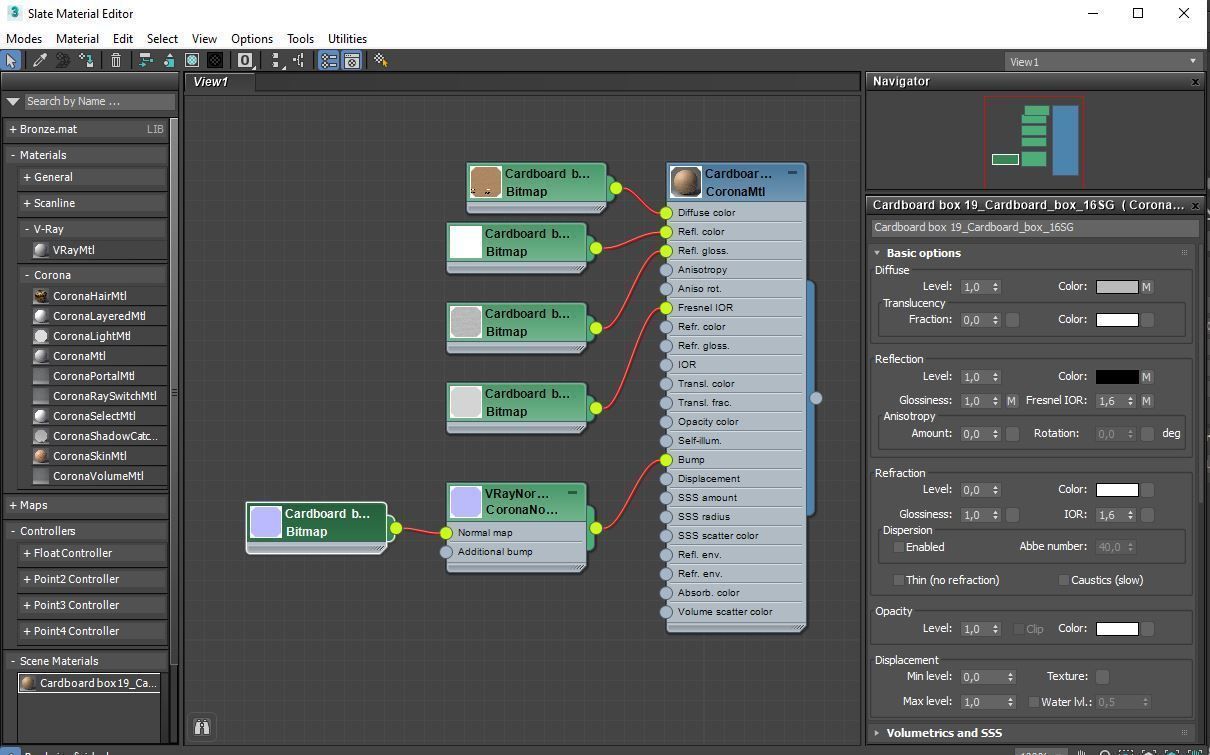1210x755 pixels.
Task: Click the Diffuse Color map button M
Action: (x=1147, y=287)
